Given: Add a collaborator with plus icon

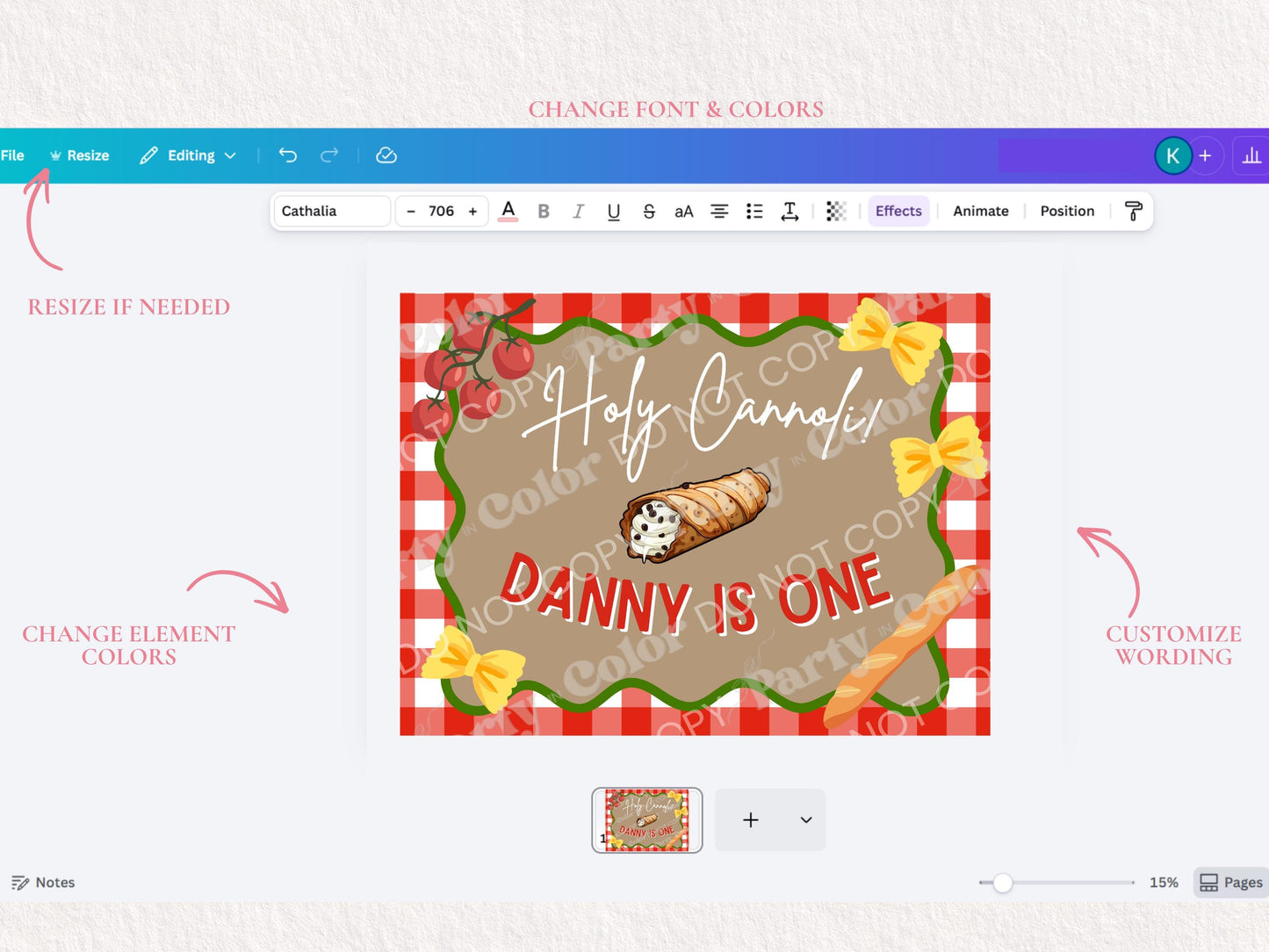Looking at the screenshot, I should [x=1206, y=156].
